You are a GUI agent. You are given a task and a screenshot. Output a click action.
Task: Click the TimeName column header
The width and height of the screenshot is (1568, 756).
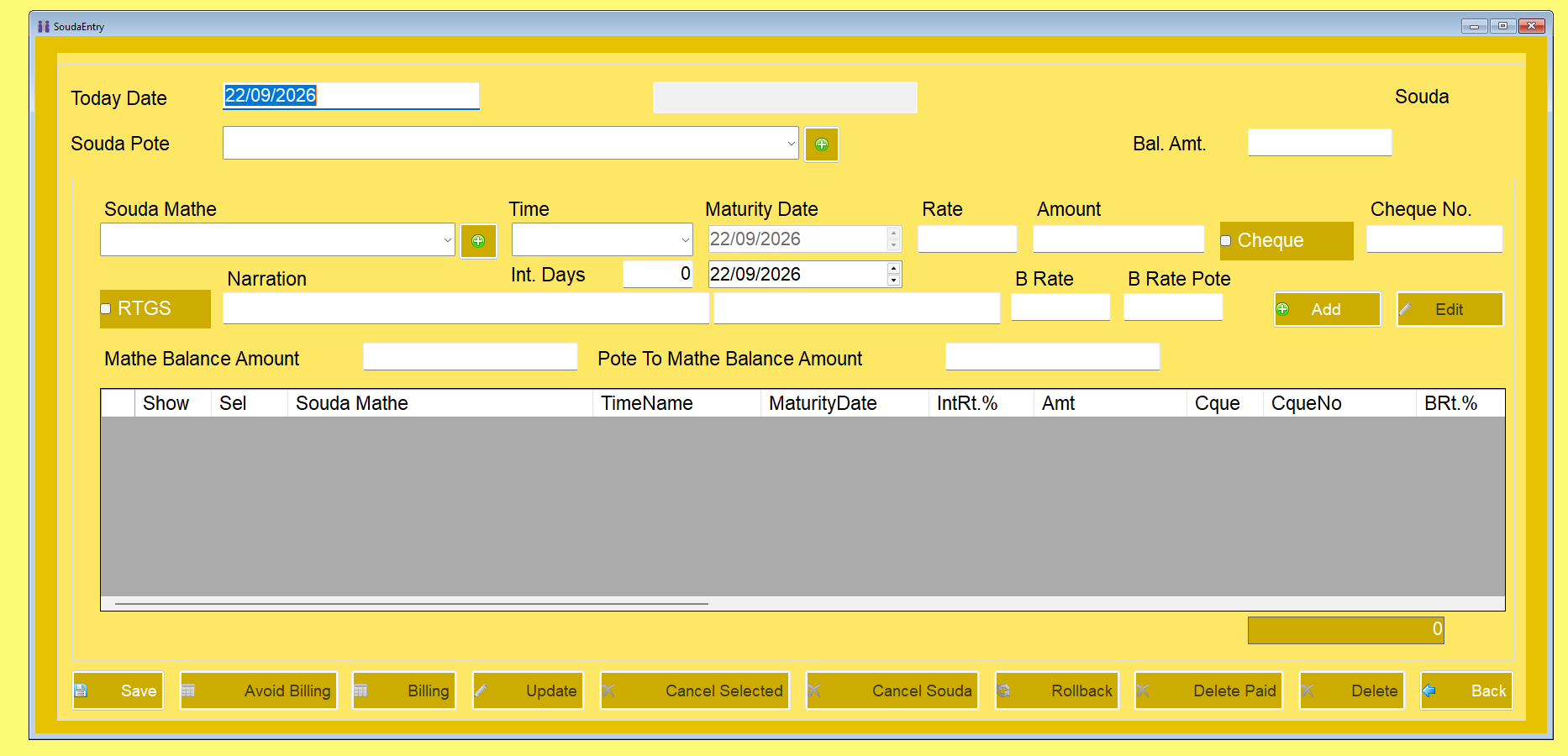[x=677, y=403]
